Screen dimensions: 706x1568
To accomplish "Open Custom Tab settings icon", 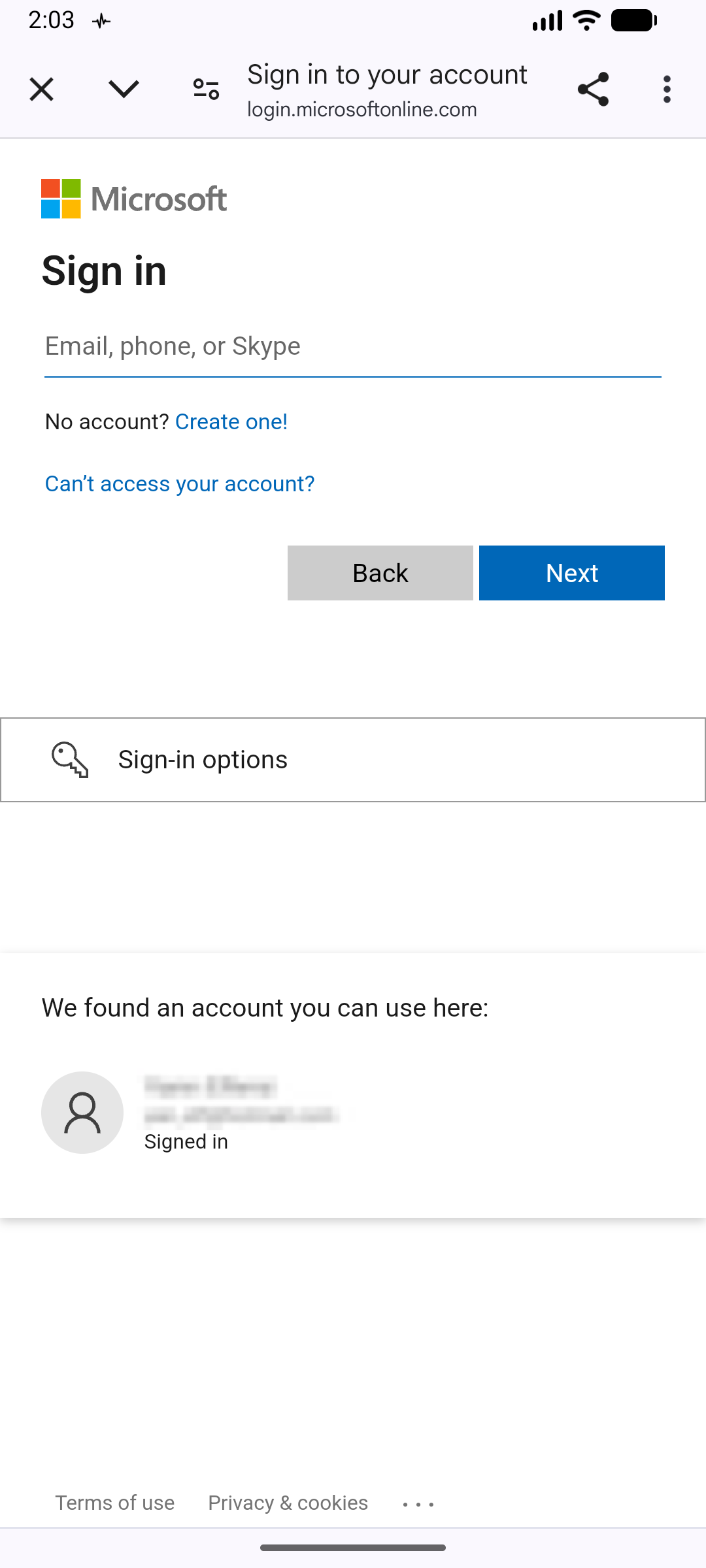I will (205, 89).
